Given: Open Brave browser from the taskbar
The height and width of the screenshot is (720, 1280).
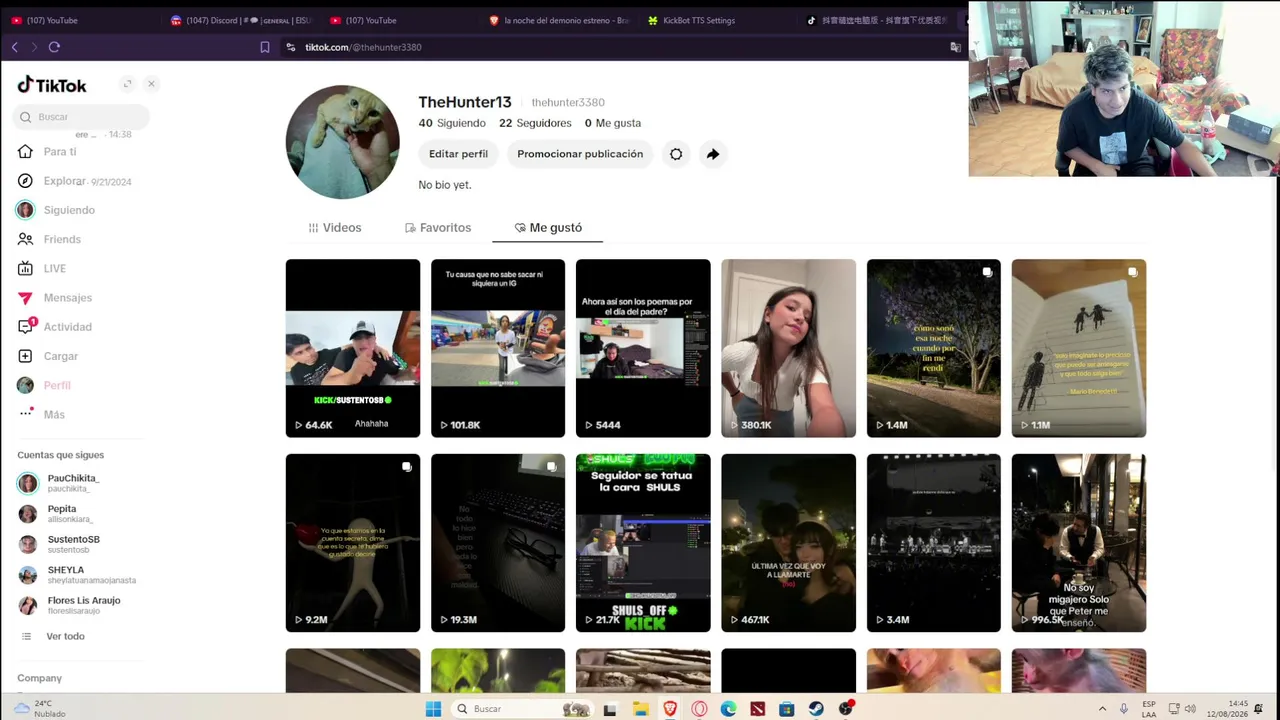Looking at the screenshot, I should click(670, 709).
